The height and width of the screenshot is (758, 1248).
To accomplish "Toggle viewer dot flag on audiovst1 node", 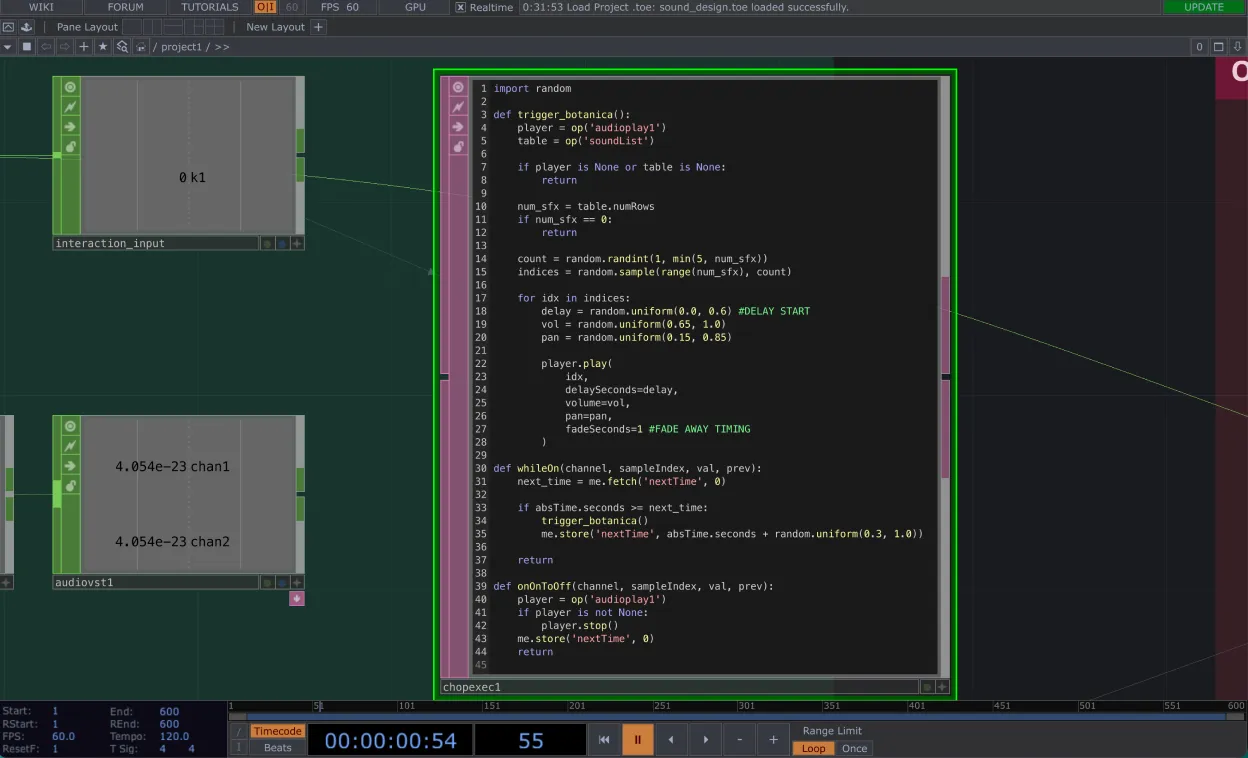I will point(267,582).
